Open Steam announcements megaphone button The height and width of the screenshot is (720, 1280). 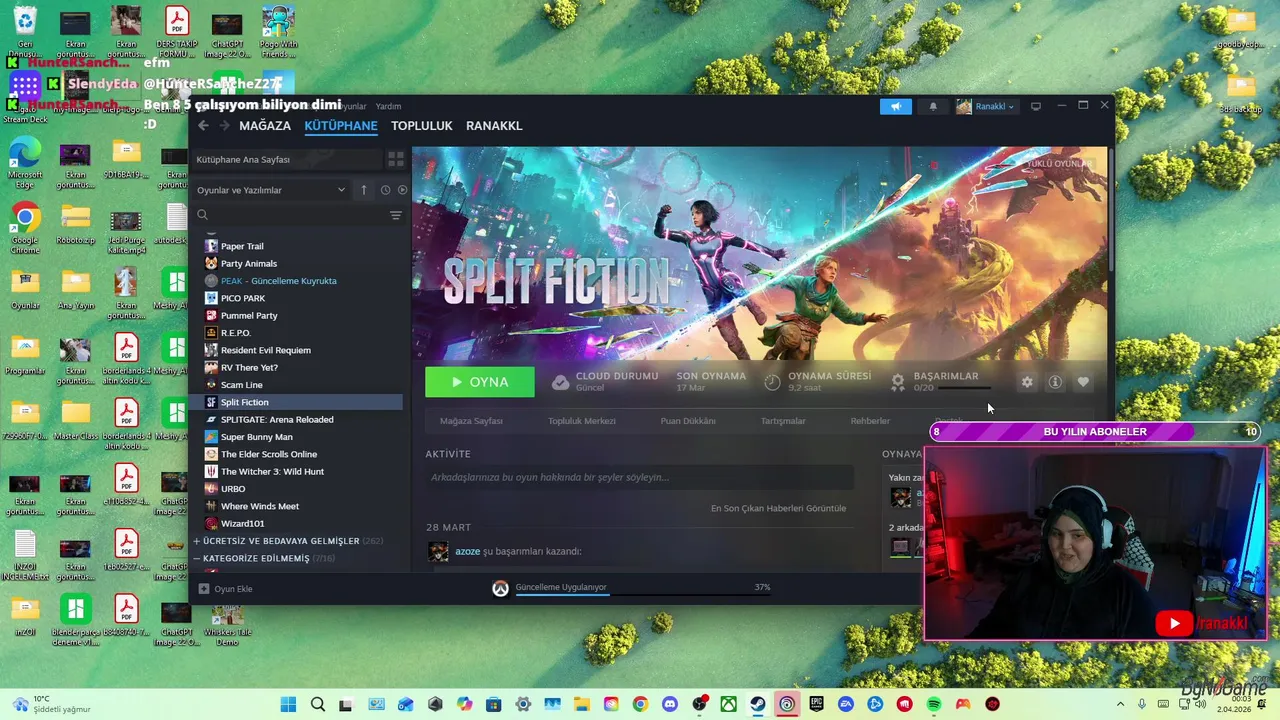896,107
